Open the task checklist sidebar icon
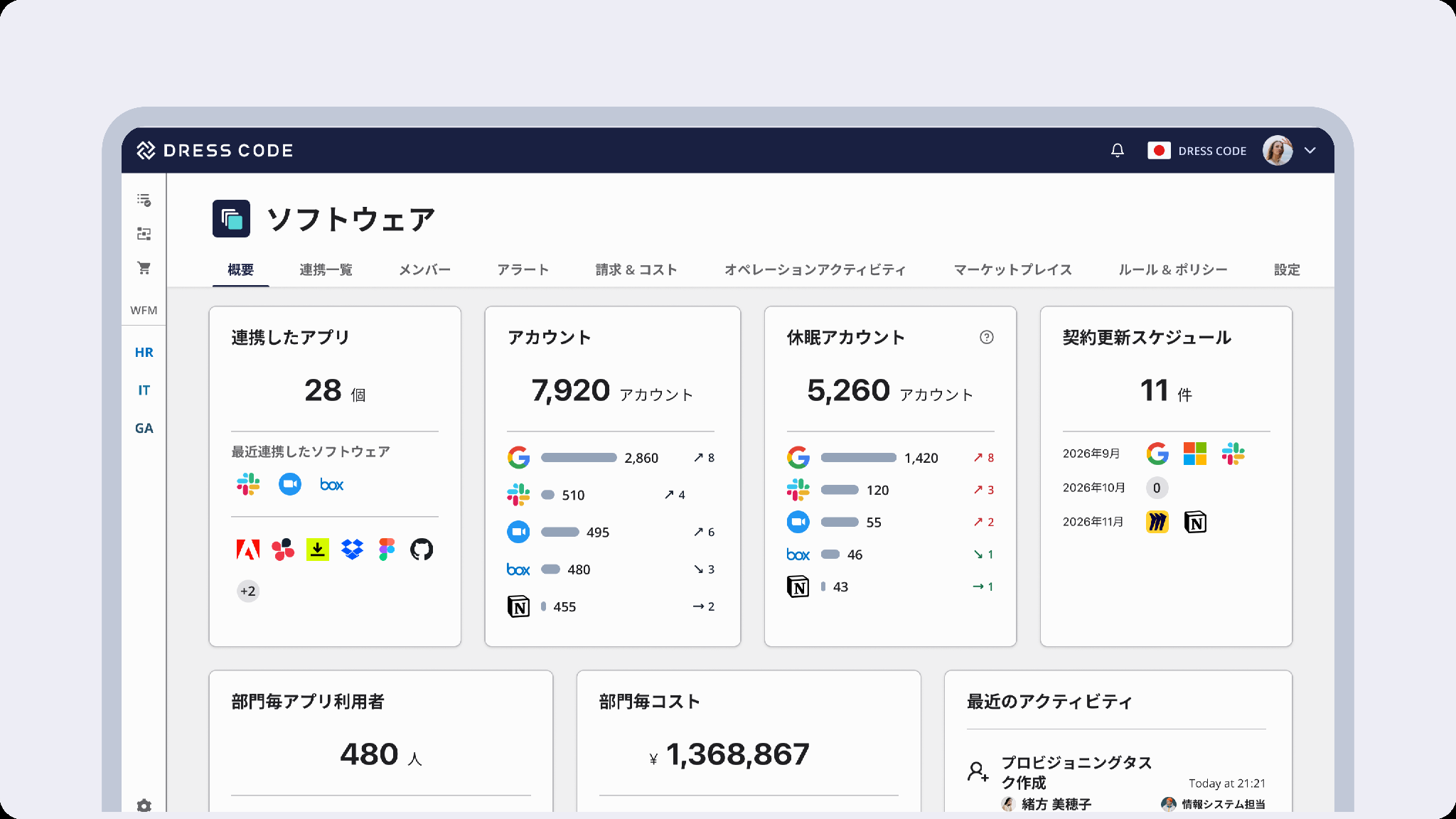The image size is (1456, 819). (x=144, y=200)
